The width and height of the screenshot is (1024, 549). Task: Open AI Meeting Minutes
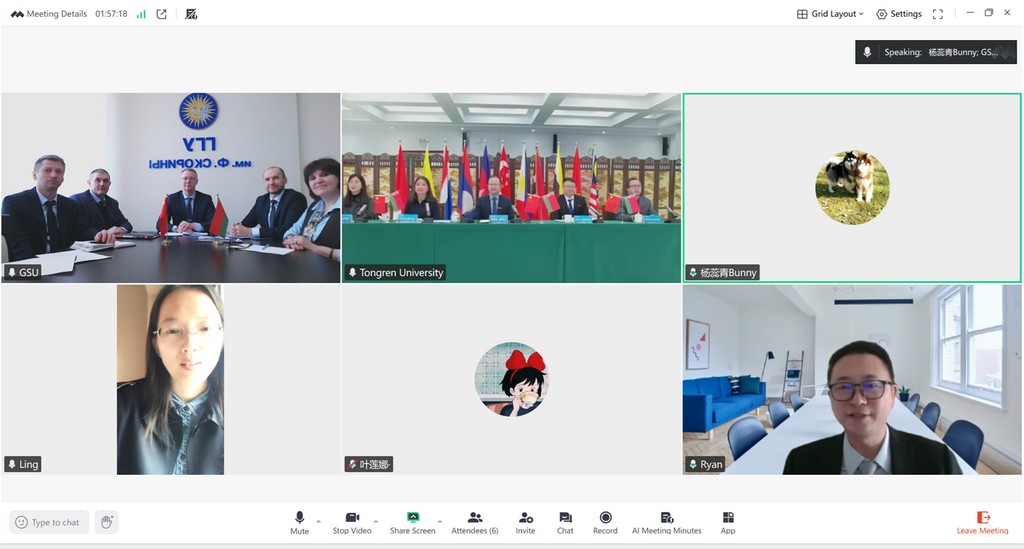[x=666, y=522]
